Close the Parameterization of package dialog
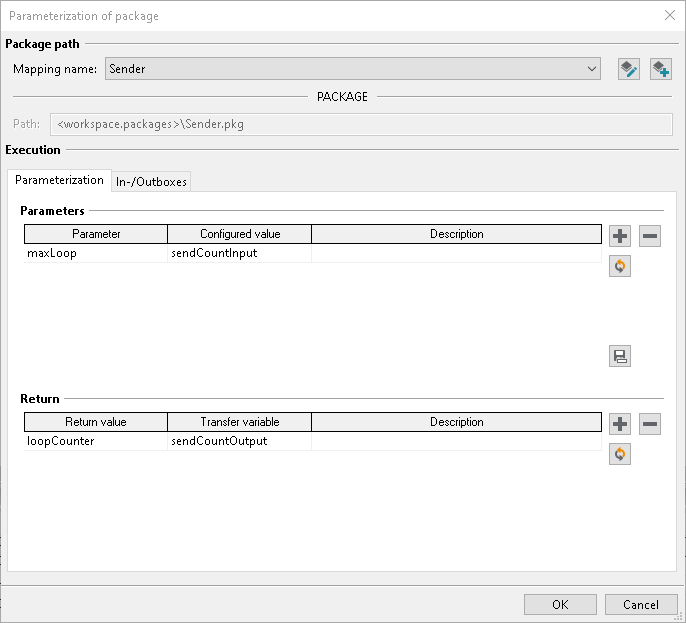This screenshot has height=623, width=686. click(x=670, y=15)
